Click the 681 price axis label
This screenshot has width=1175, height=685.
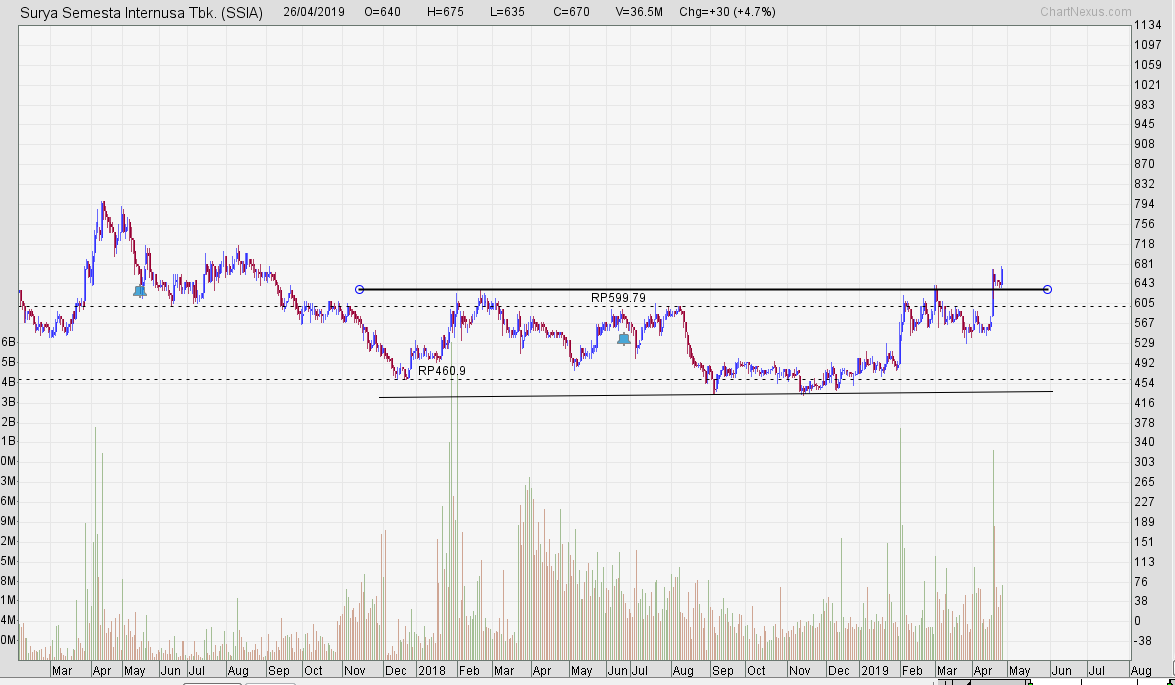(x=1144, y=264)
